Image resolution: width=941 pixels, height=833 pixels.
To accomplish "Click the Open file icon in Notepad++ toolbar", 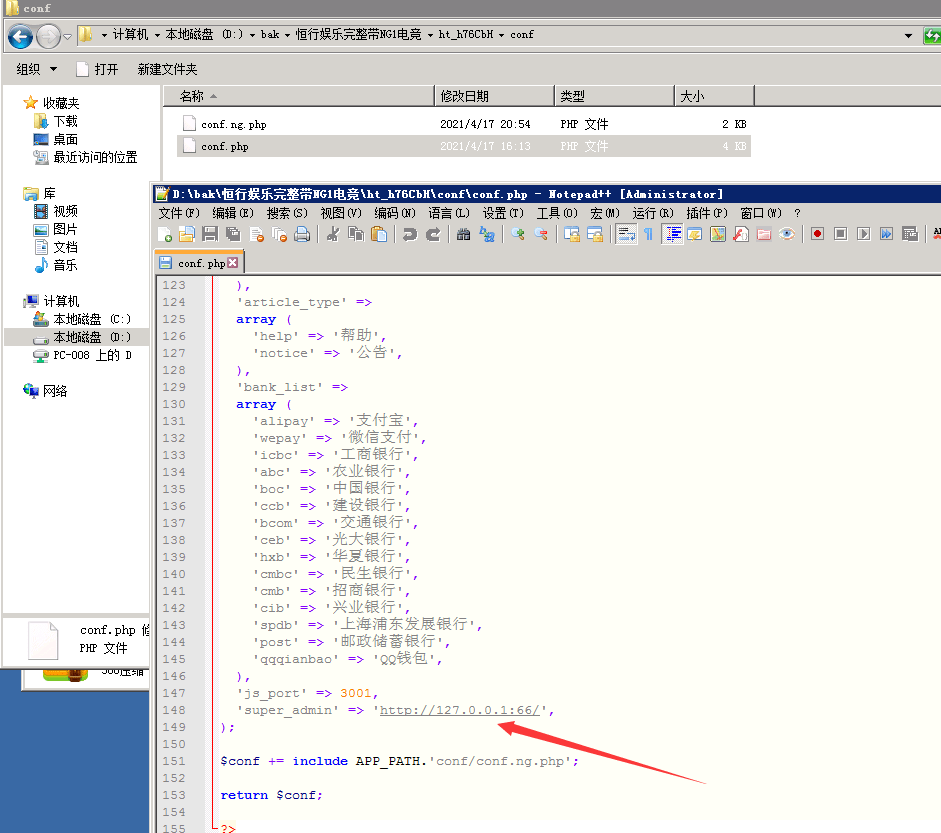I will point(187,234).
